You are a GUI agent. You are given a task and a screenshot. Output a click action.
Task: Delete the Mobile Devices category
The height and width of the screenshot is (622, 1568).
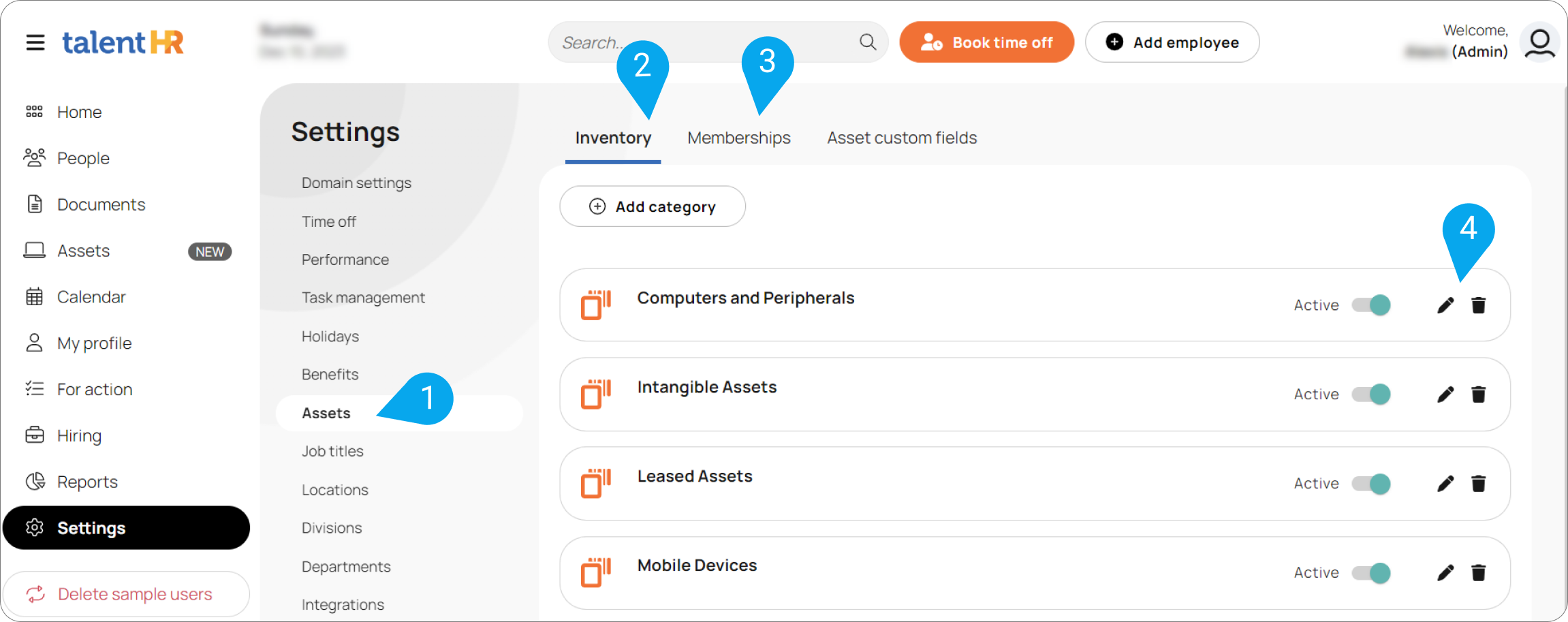(1478, 572)
